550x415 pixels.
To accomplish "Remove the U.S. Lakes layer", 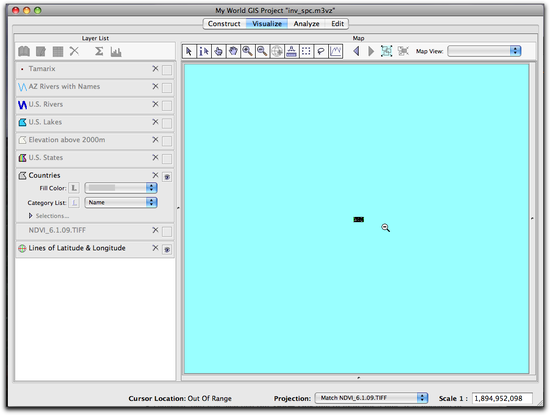I will point(155,122).
